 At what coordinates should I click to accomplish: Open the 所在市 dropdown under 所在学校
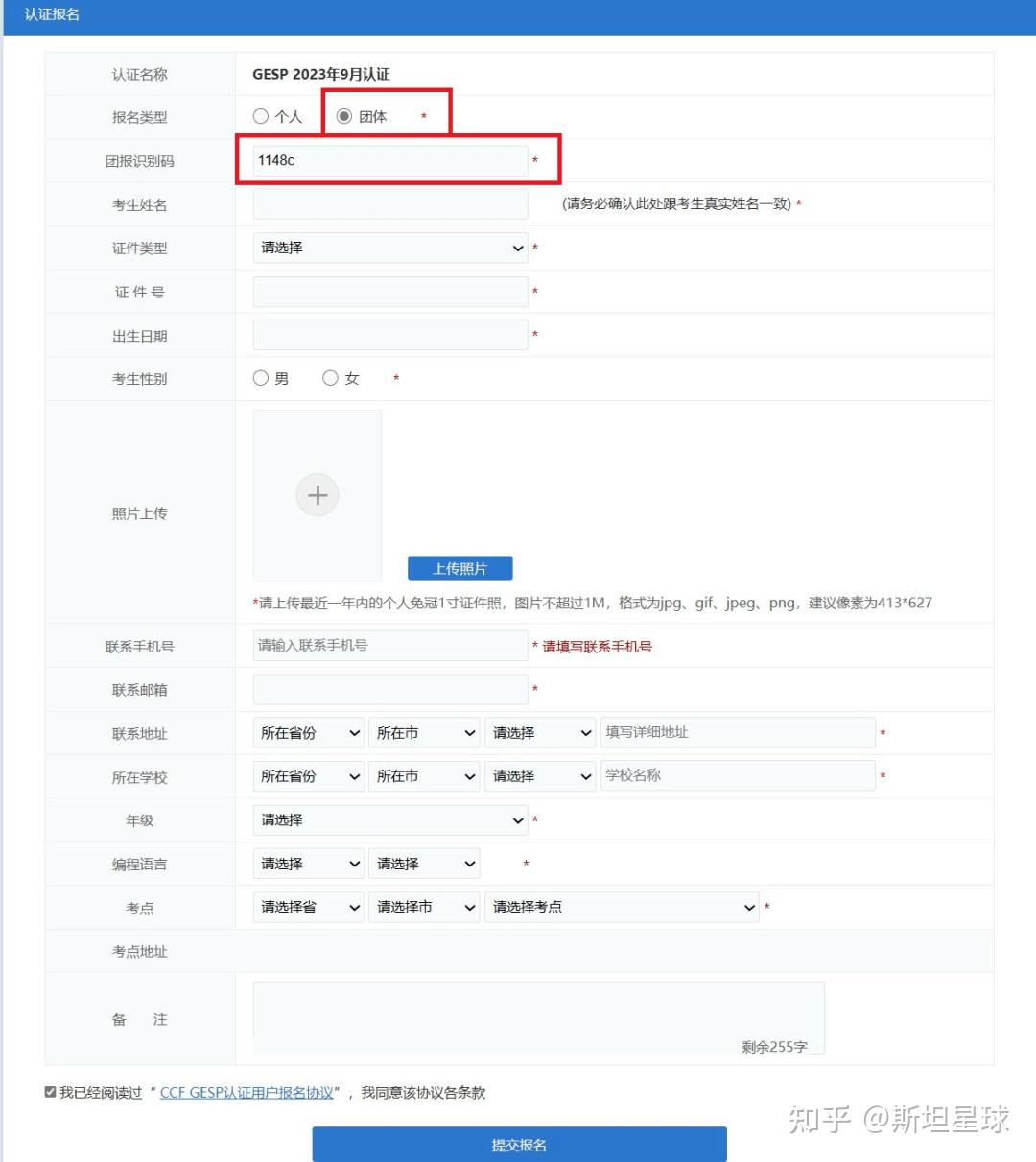(x=424, y=775)
